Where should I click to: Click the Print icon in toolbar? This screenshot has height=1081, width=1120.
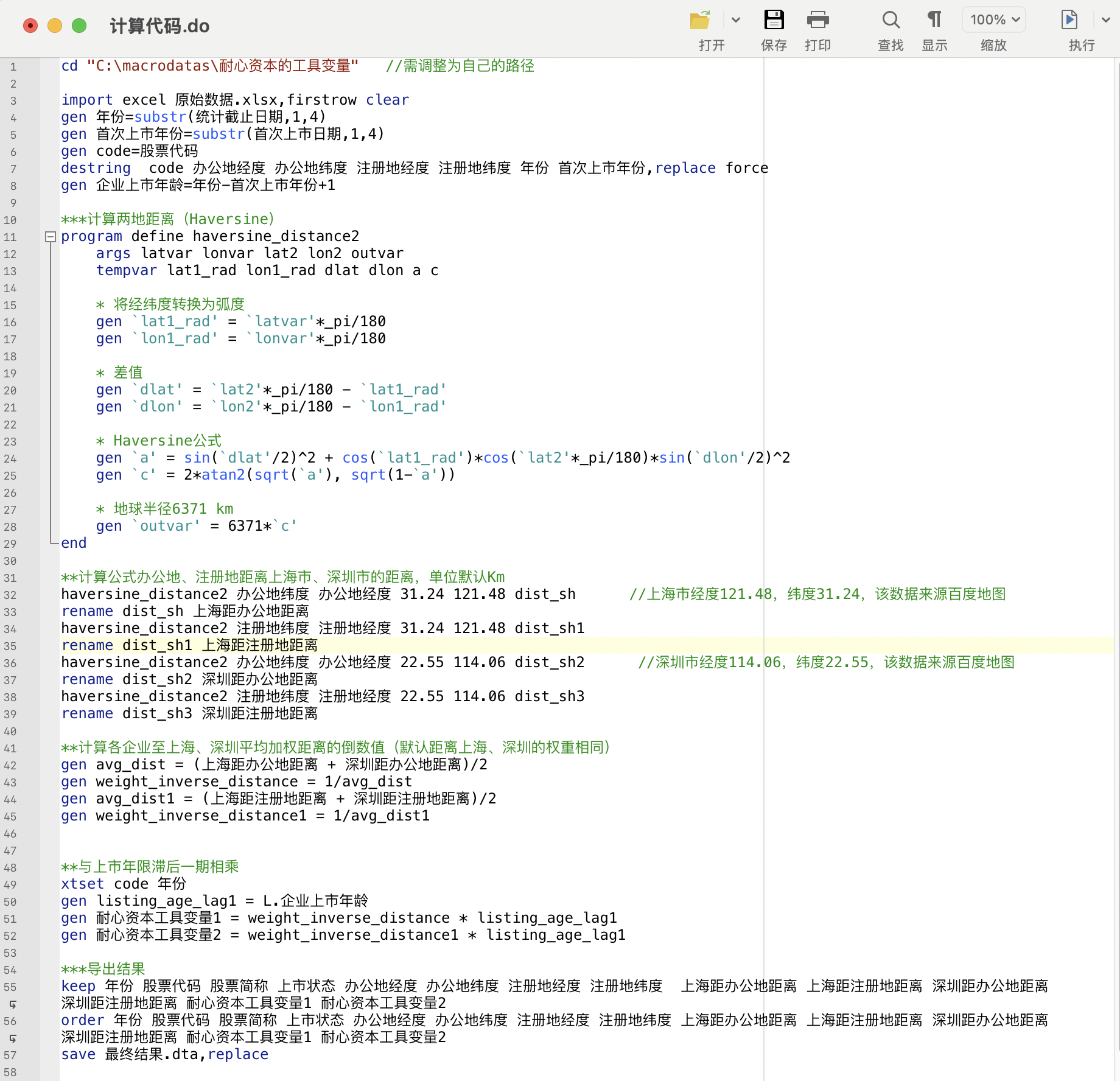point(817,21)
